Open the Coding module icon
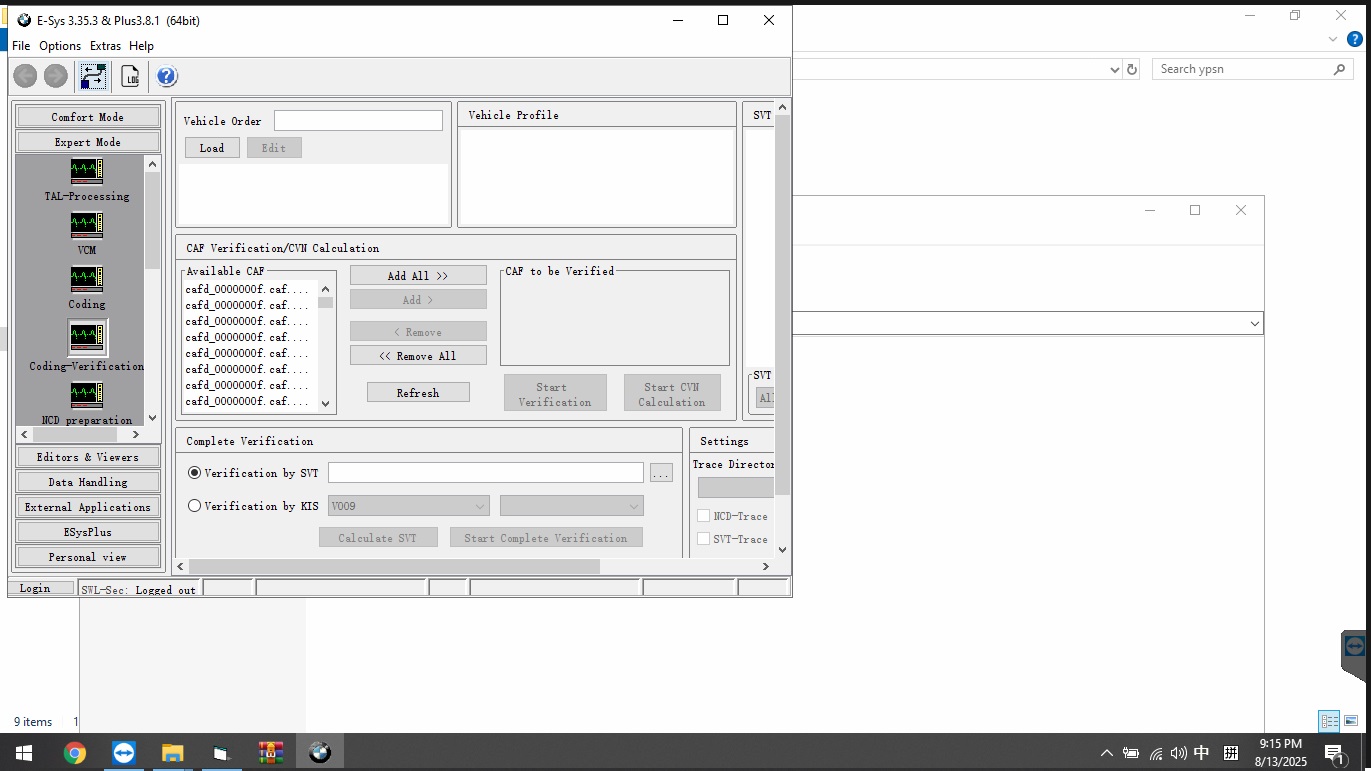Image resolution: width=1371 pixels, height=771 pixels. tap(87, 280)
